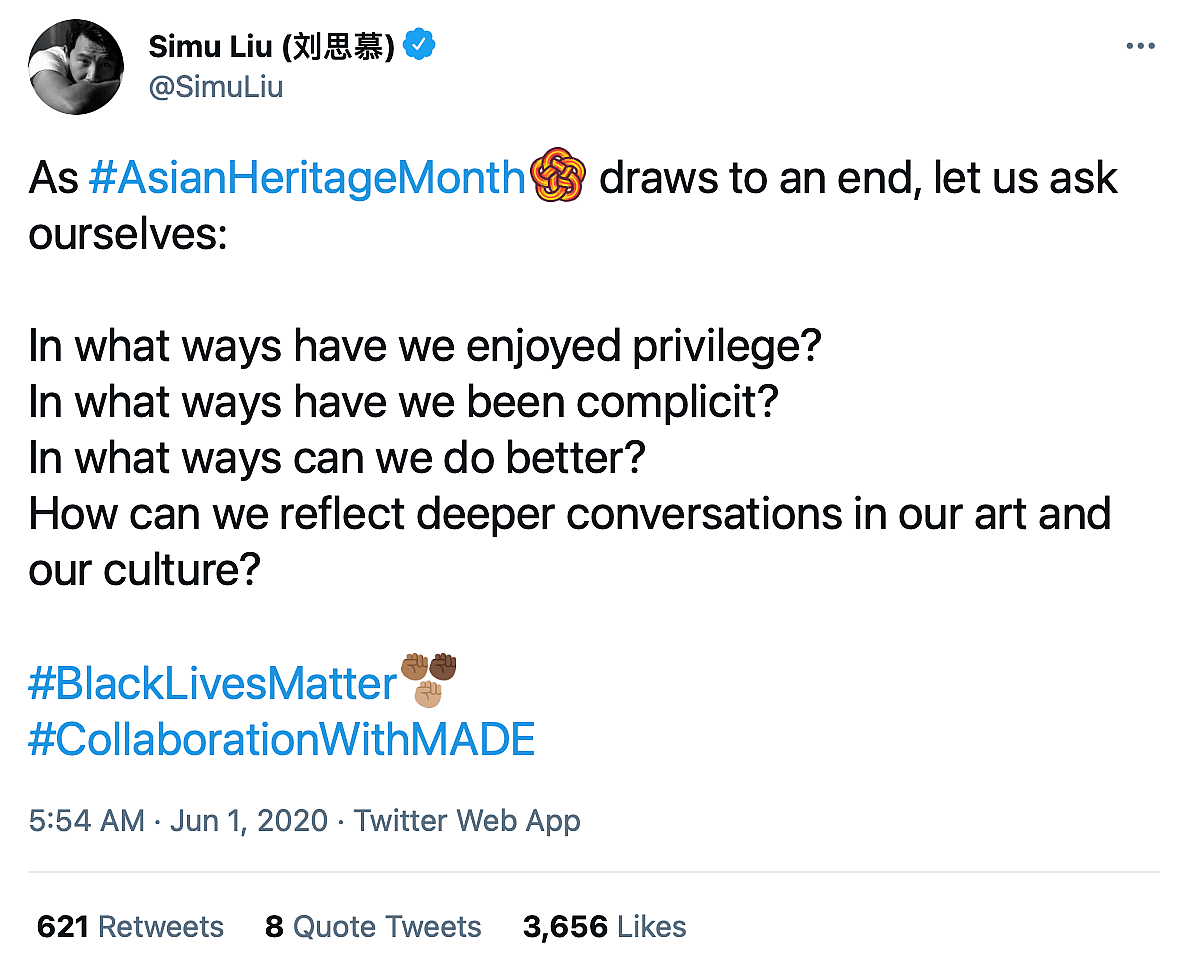Click the raised fists emoji icon
The image size is (1183, 972).
pyautogui.click(x=428, y=679)
